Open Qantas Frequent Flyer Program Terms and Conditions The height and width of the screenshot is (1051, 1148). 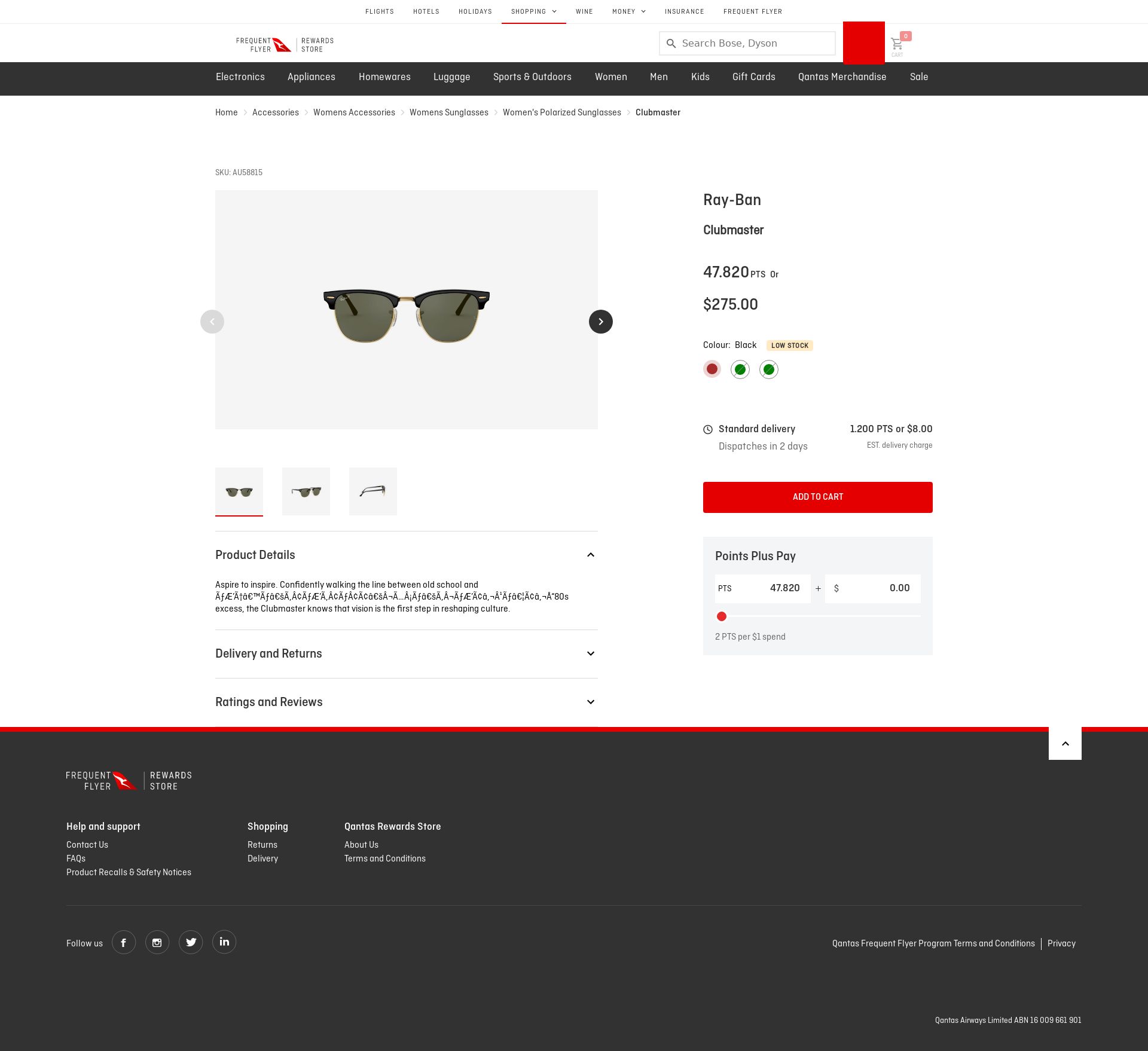tap(933, 943)
